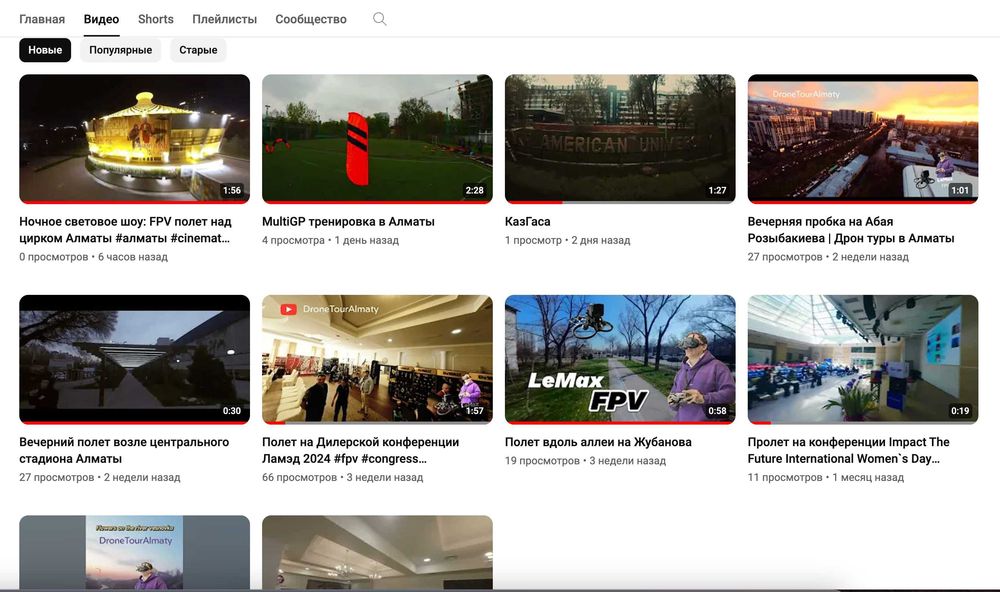Open the MultiGP training video thumbnail

[378, 138]
